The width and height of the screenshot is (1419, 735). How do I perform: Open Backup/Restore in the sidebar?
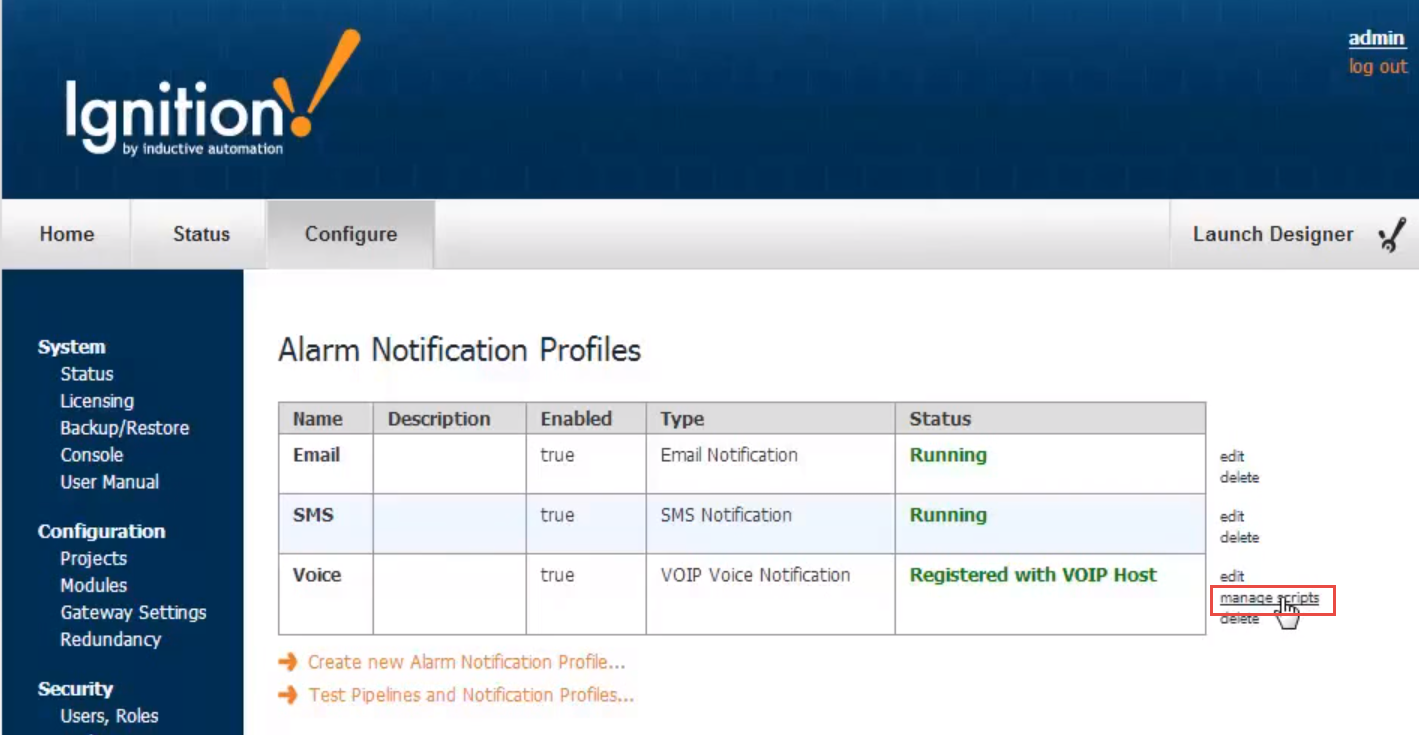[124, 428]
